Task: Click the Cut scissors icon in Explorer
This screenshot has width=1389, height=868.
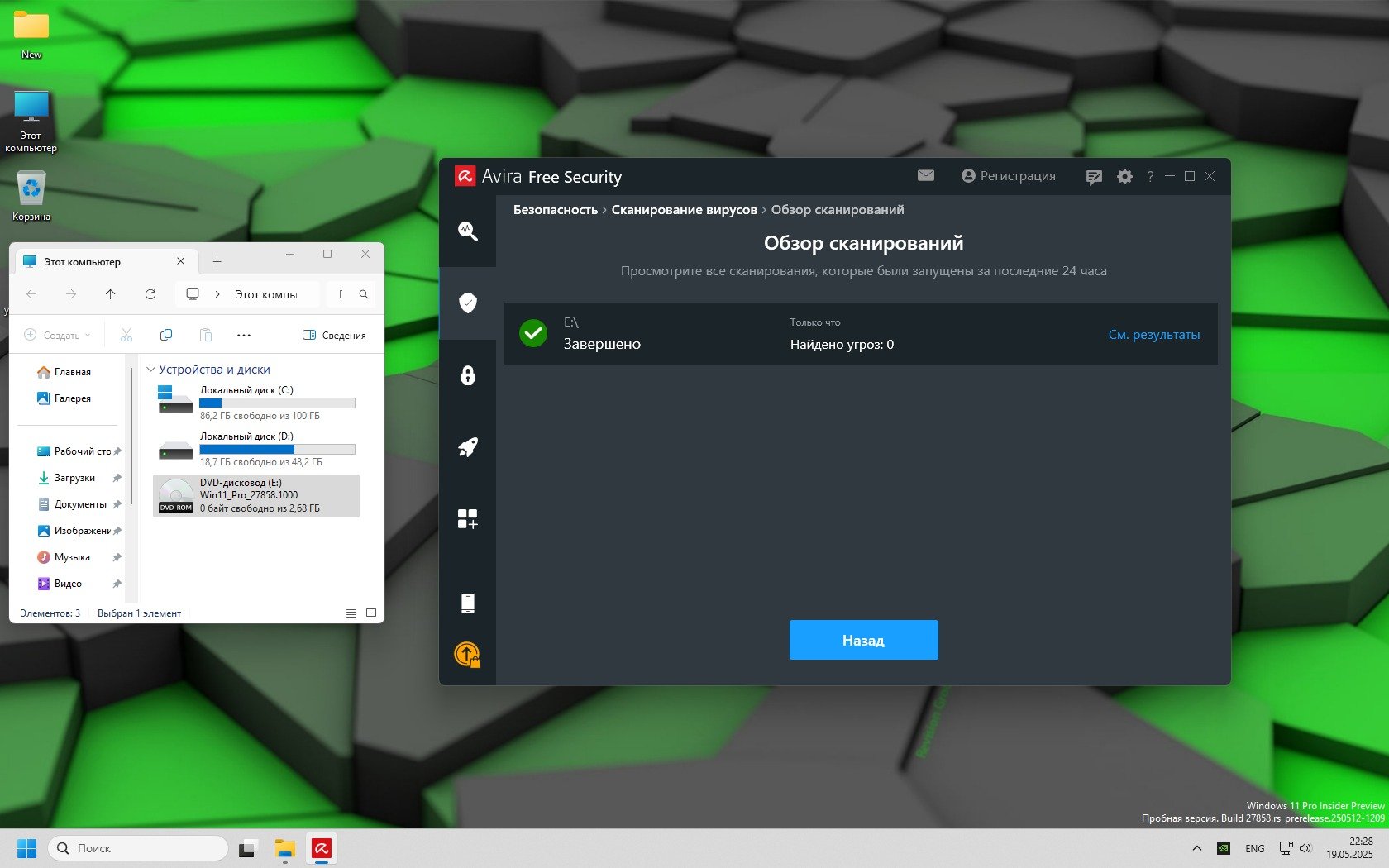Action: tap(126, 335)
